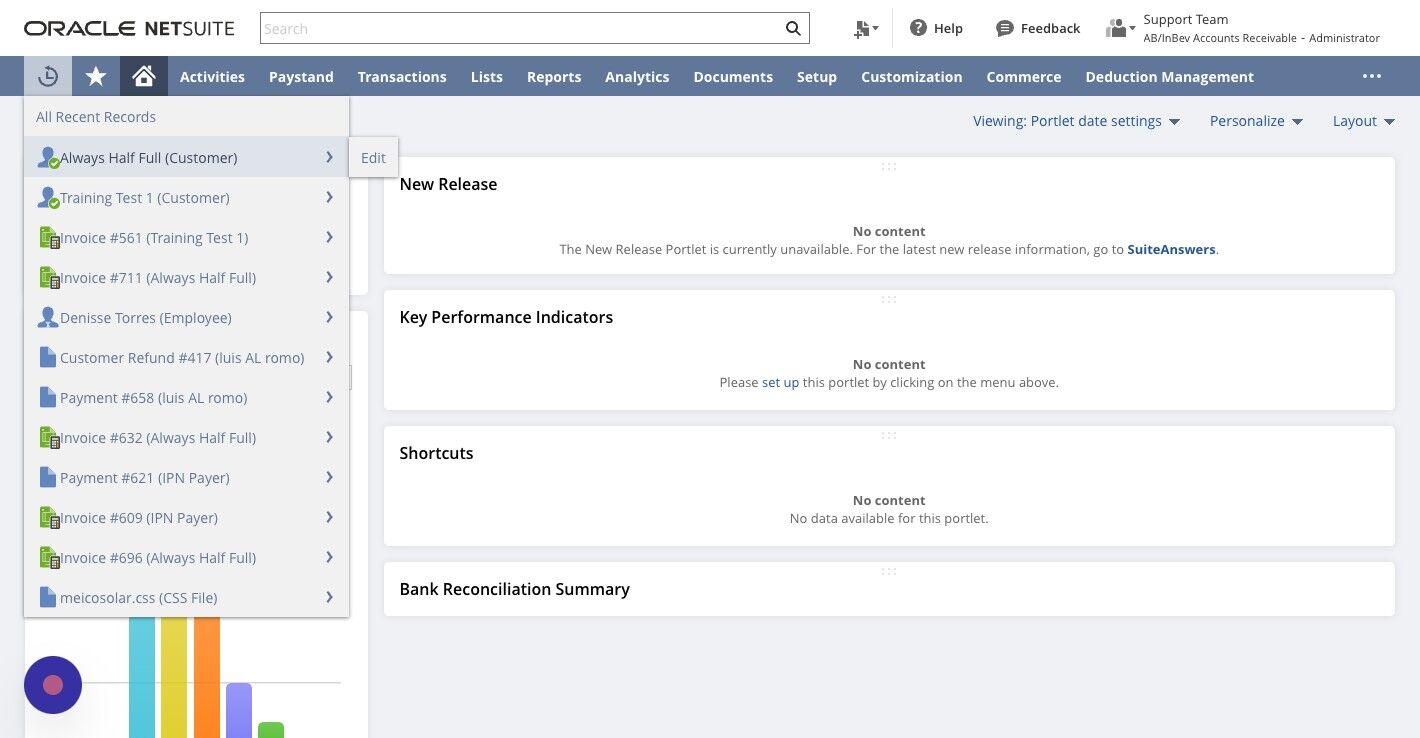Click the drag handle above New Release portlet
The width and height of the screenshot is (1420, 738).
coord(889,166)
